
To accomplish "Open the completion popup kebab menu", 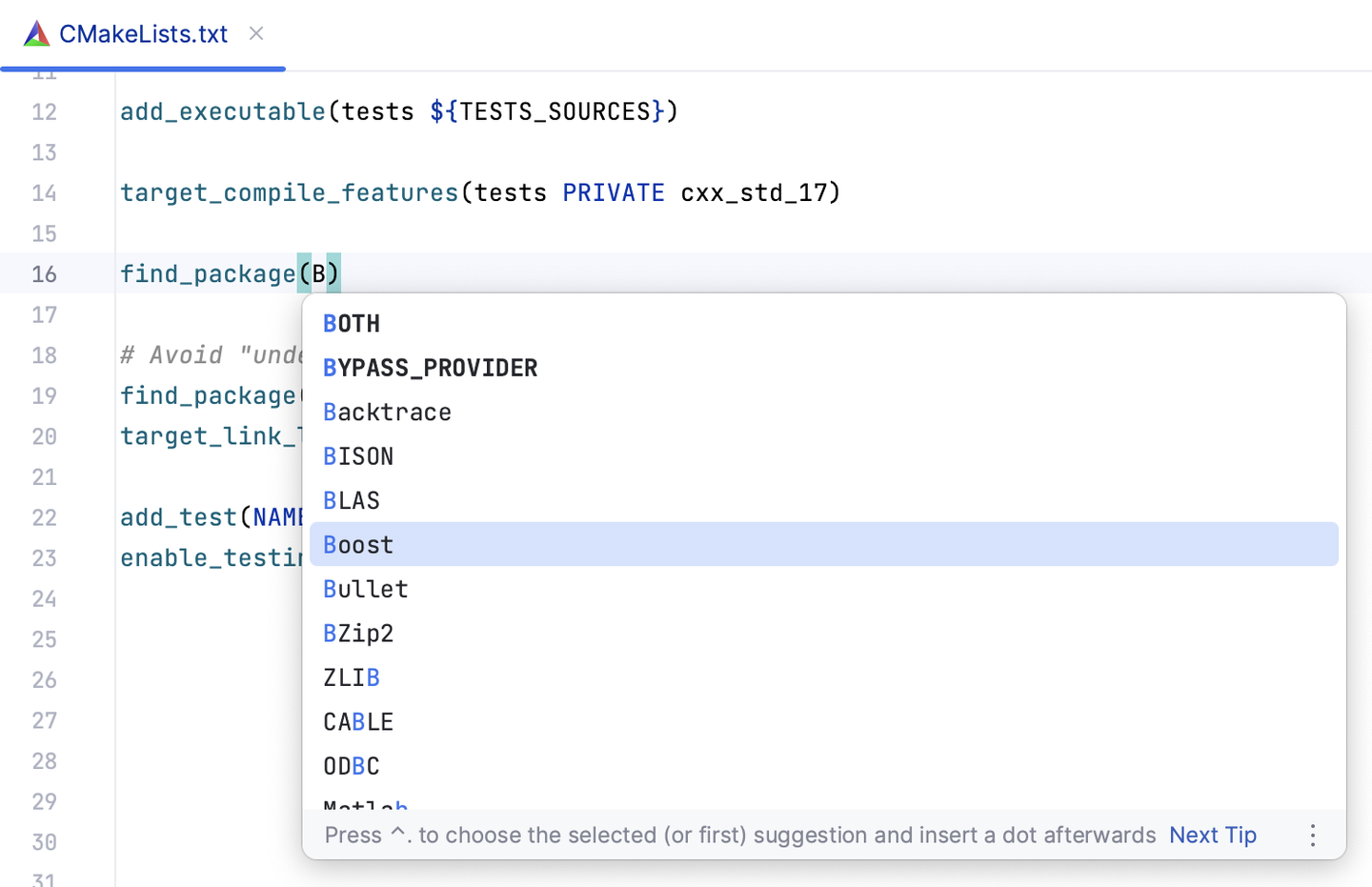I will click(1313, 835).
